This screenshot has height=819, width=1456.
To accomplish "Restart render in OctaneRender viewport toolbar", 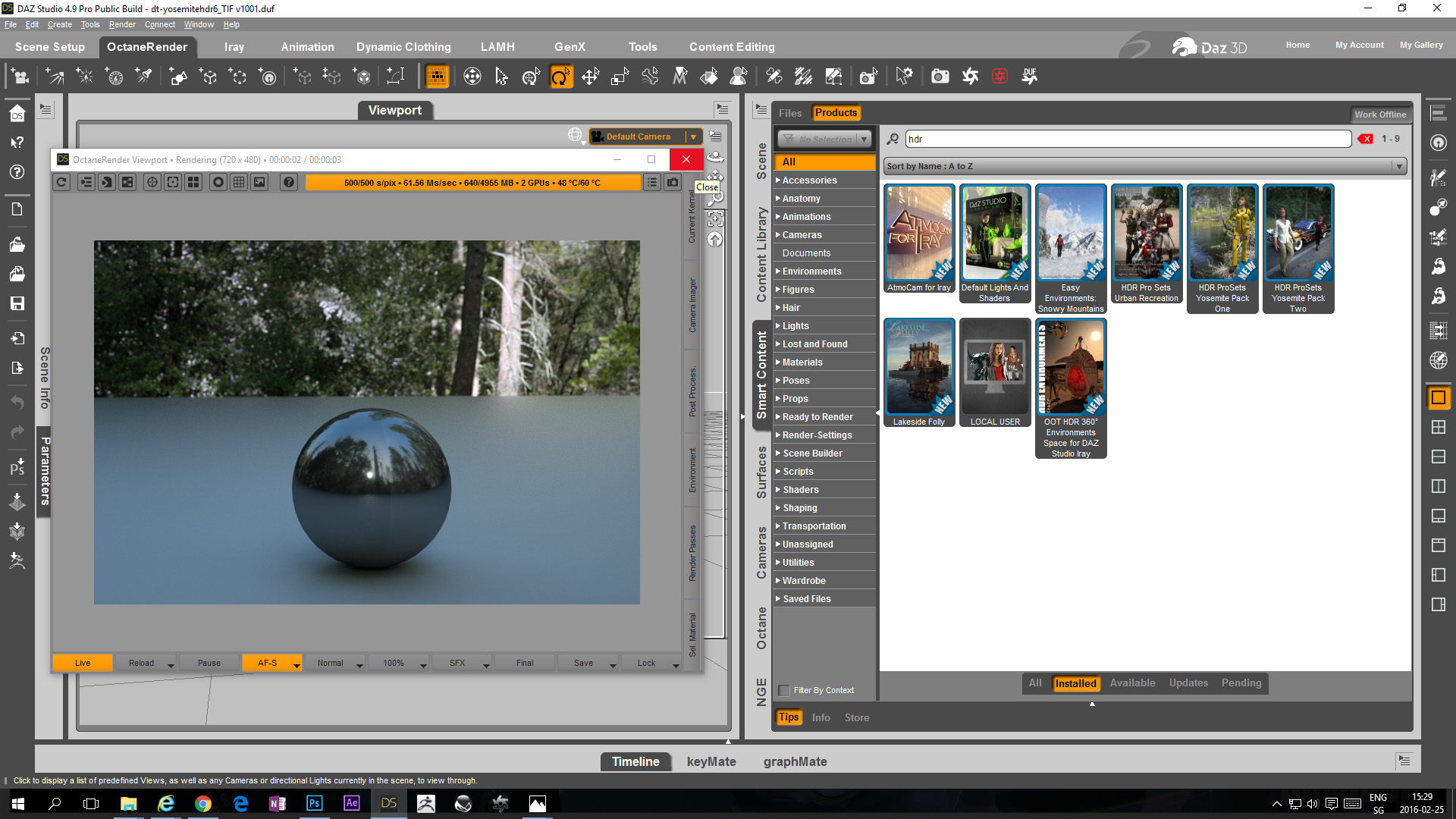I will [x=62, y=182].
